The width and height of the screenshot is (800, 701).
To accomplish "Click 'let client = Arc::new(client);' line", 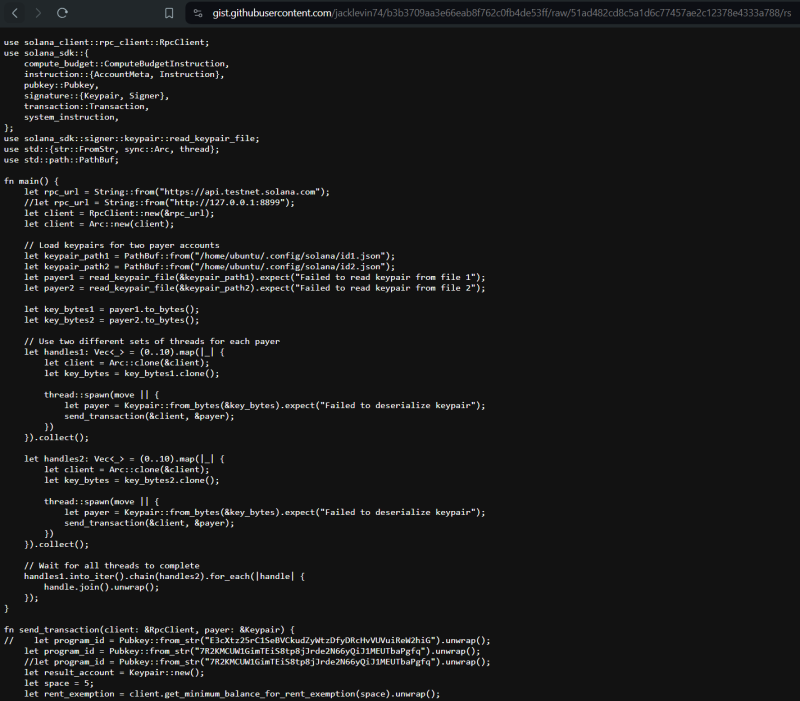I will (x=99, y=224).
